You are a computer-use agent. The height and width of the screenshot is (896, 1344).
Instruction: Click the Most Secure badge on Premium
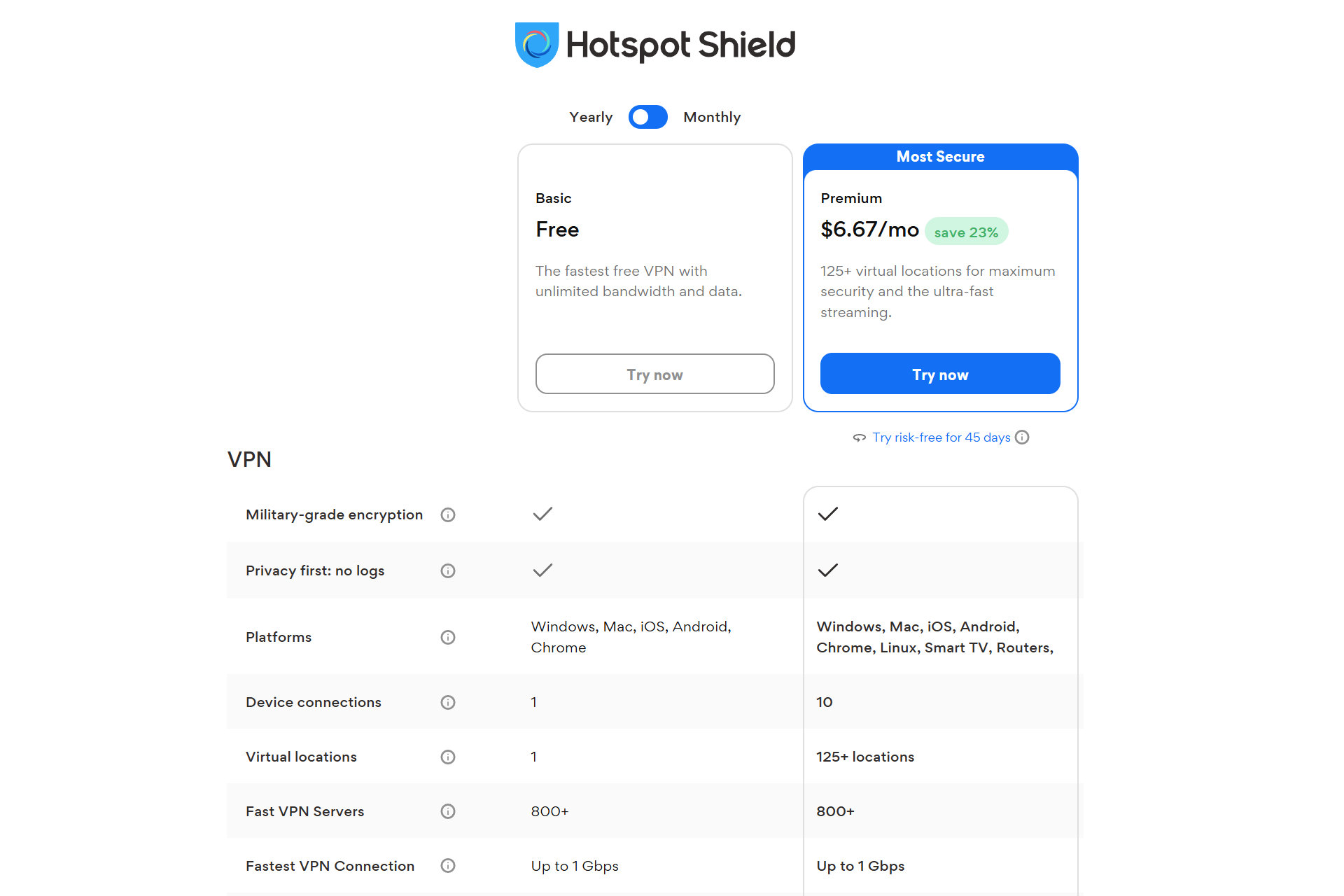940,156
